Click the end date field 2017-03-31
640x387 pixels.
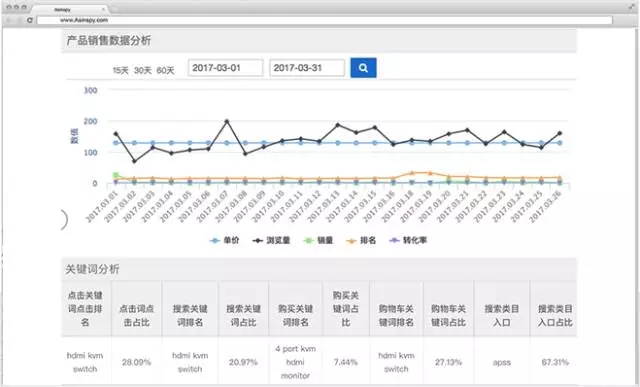[x=307, y=68]
